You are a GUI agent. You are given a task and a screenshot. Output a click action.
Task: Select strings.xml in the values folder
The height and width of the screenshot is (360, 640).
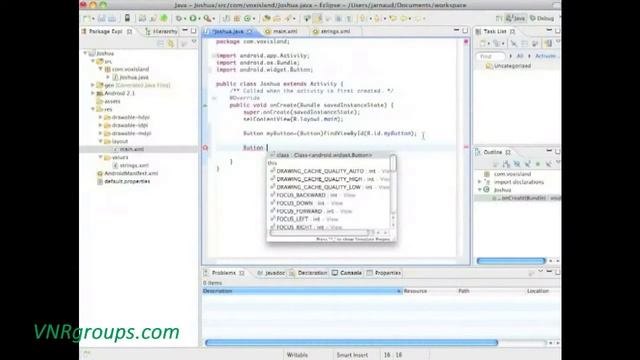point(131,165)
